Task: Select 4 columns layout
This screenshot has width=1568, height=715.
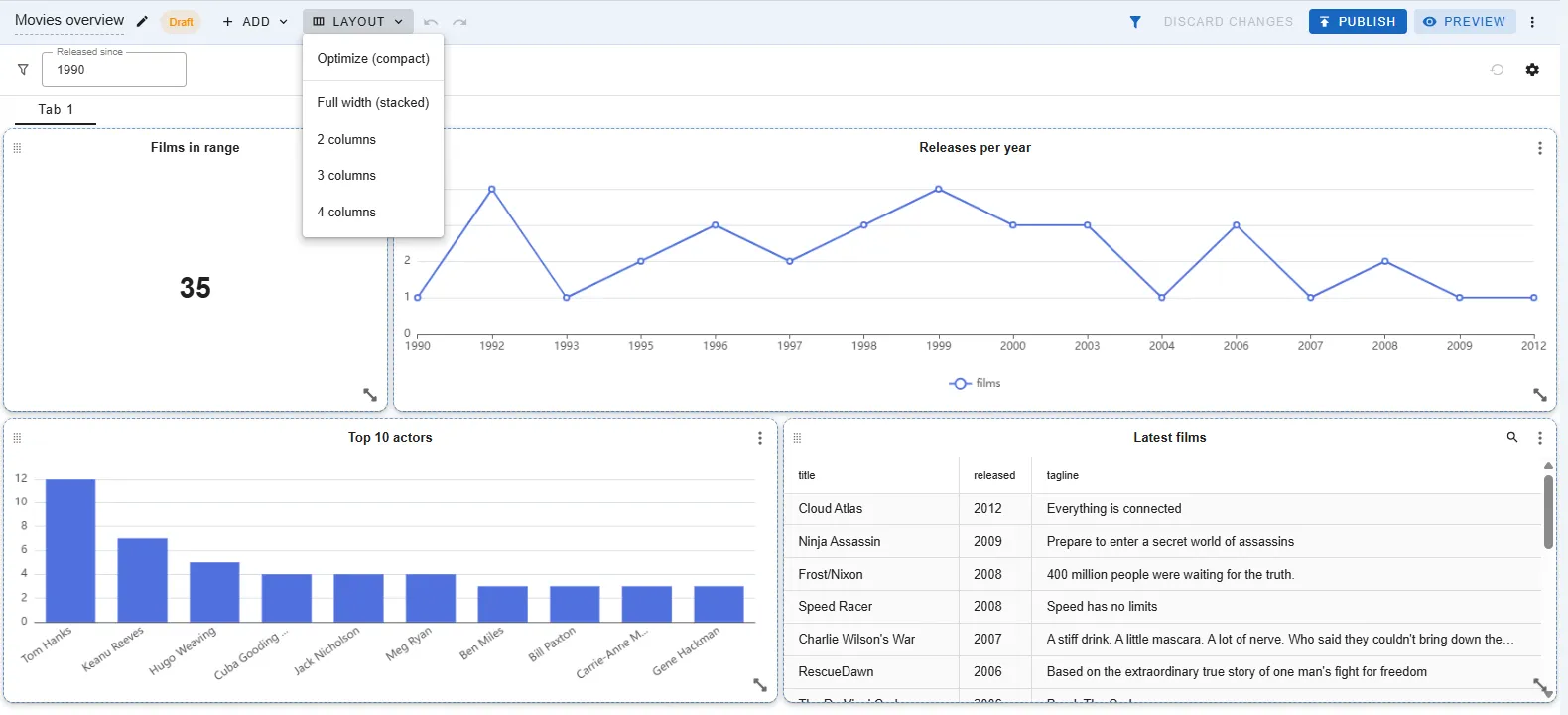Action: (373, 213)
